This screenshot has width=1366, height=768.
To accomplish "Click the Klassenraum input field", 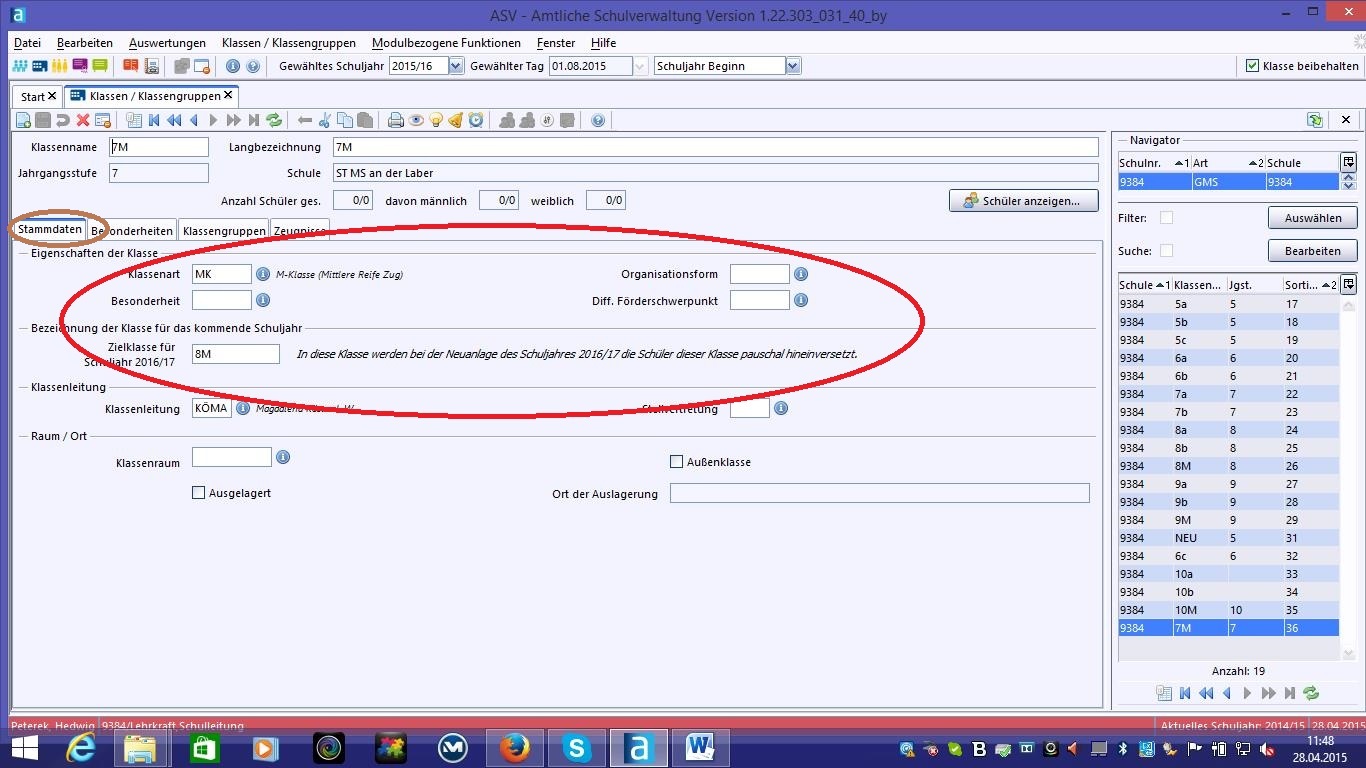I will (231, 457).
